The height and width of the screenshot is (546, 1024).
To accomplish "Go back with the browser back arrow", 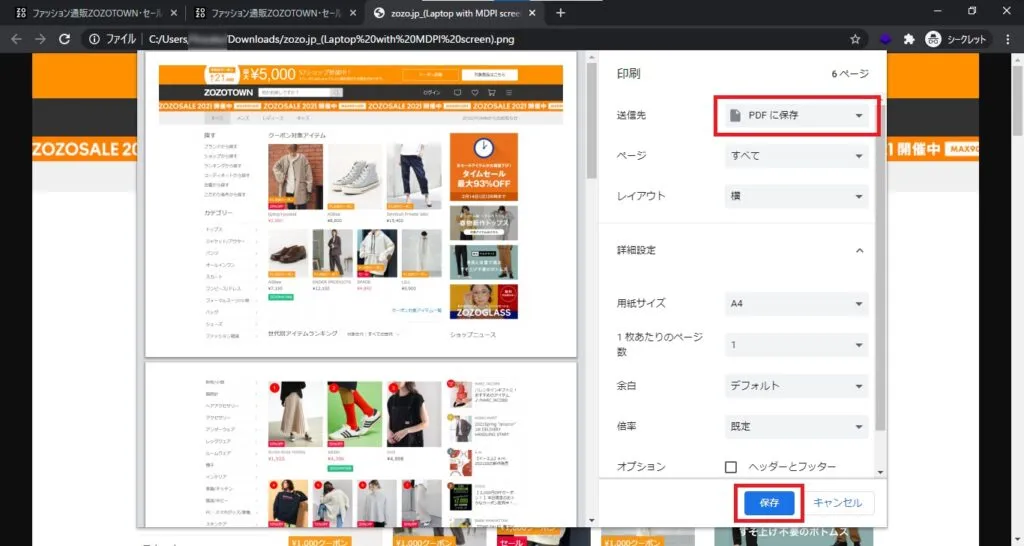I will (x=16, y=39).
